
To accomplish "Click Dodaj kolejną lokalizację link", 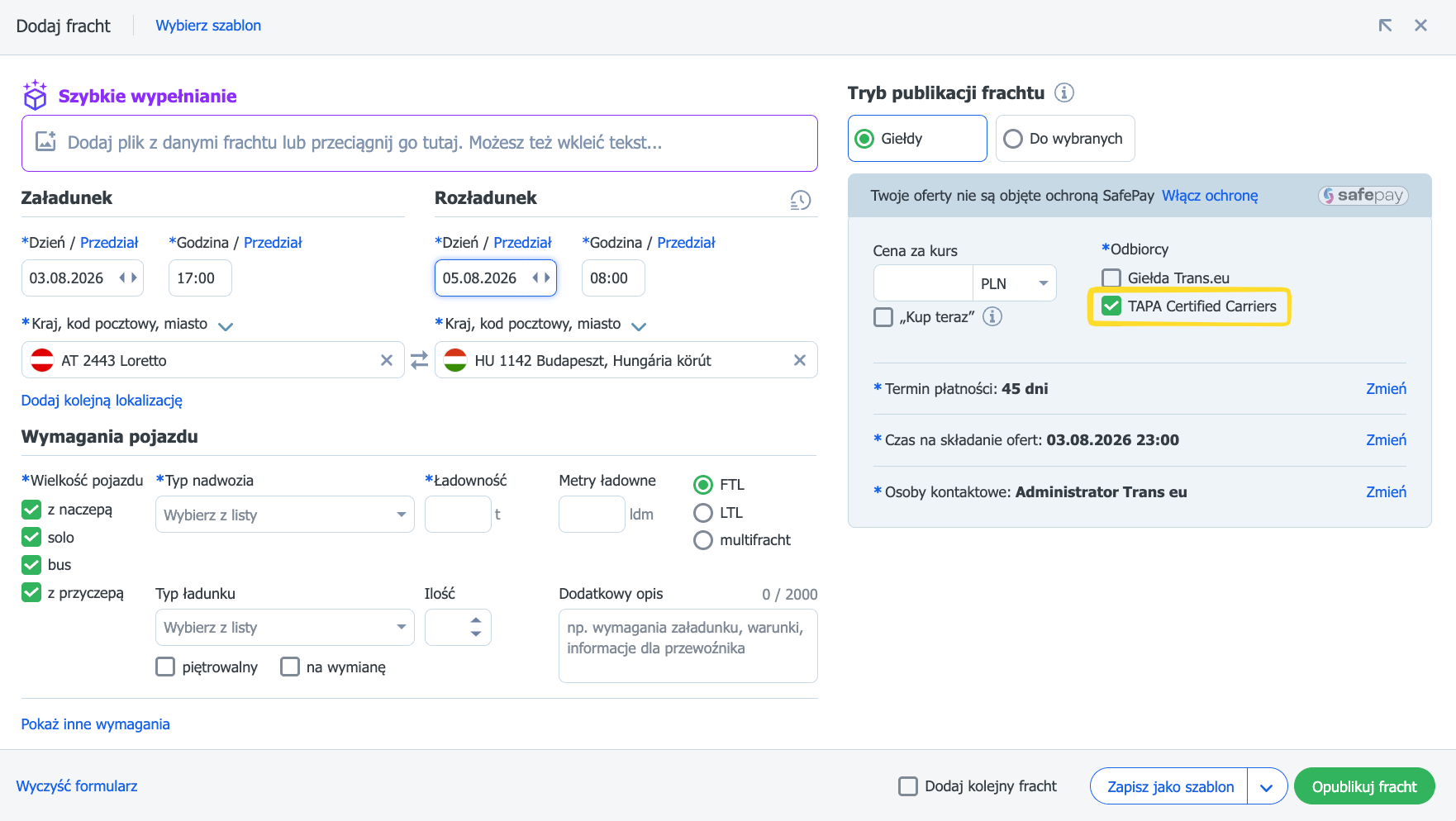I will [x=102, y=401].
